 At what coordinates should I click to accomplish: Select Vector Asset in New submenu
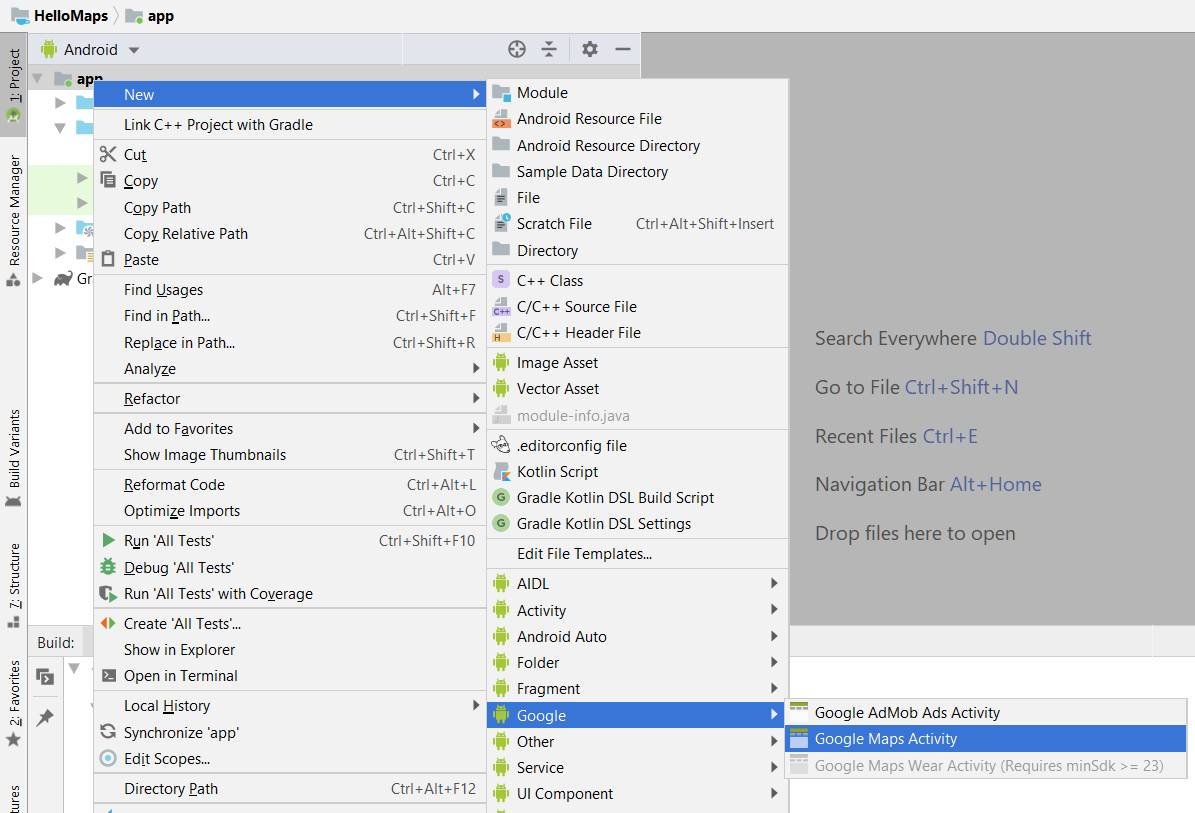[637, 389]
